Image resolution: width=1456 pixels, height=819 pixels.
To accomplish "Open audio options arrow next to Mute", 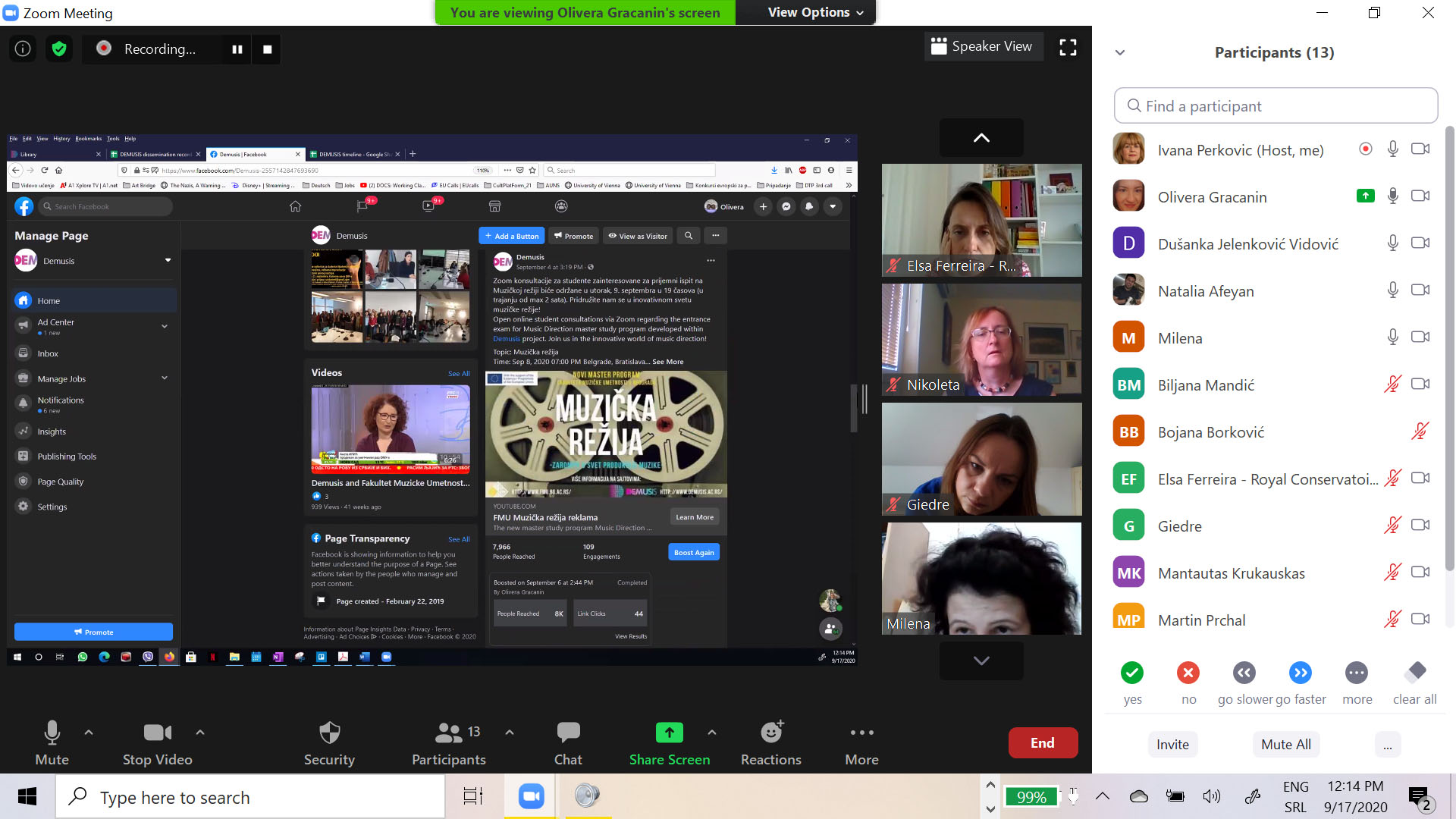I will pos(89,733).
